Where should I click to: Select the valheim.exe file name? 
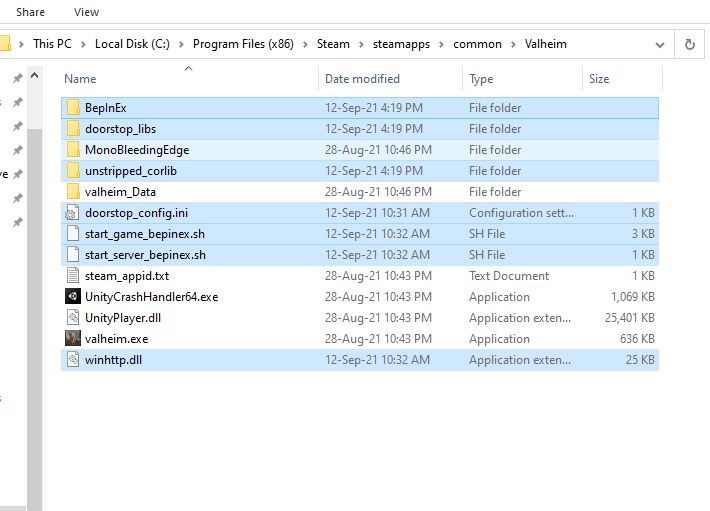click(x=116, y=339)
